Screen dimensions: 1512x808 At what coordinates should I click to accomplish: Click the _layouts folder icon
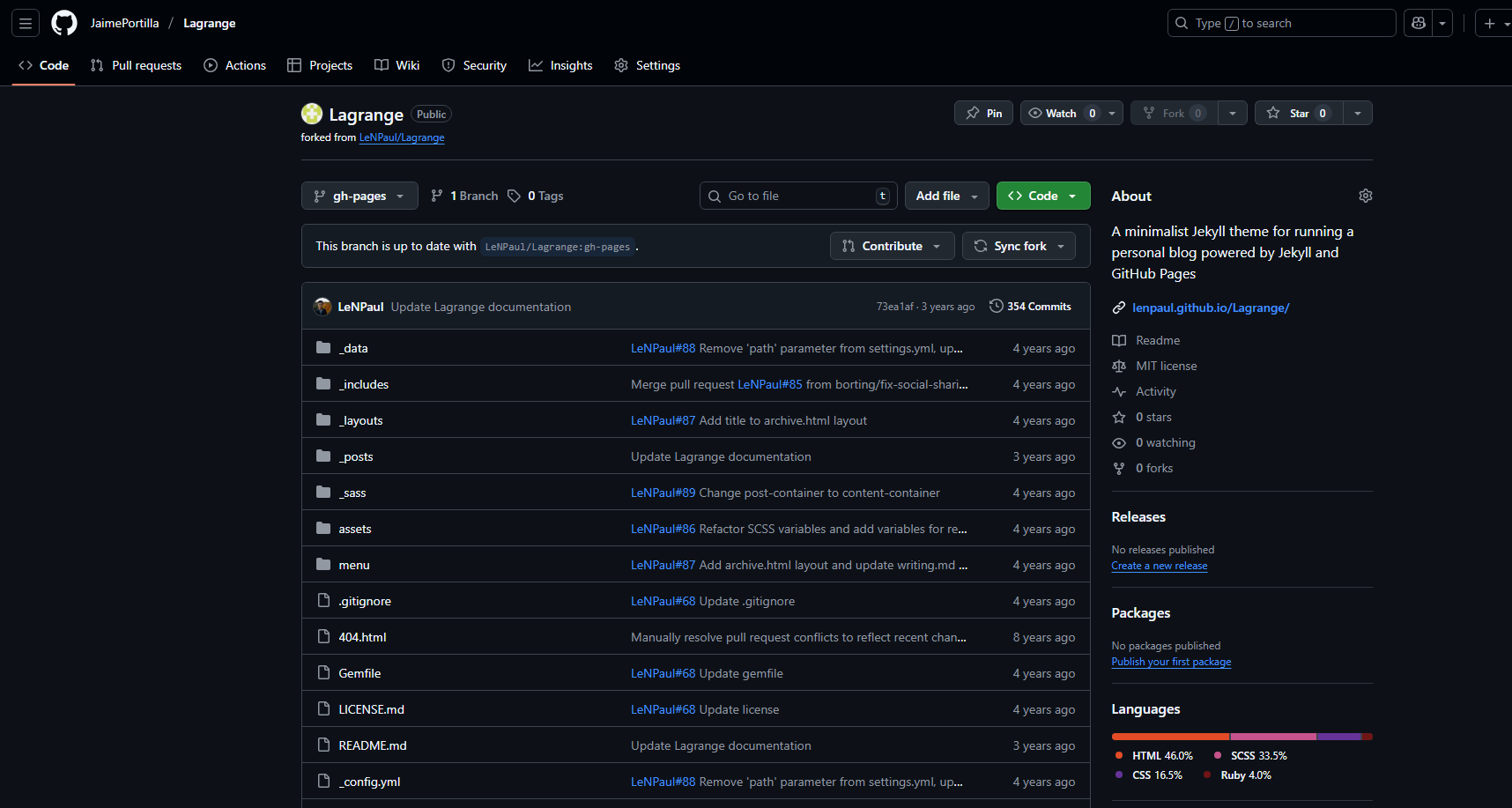coord(323,420)
